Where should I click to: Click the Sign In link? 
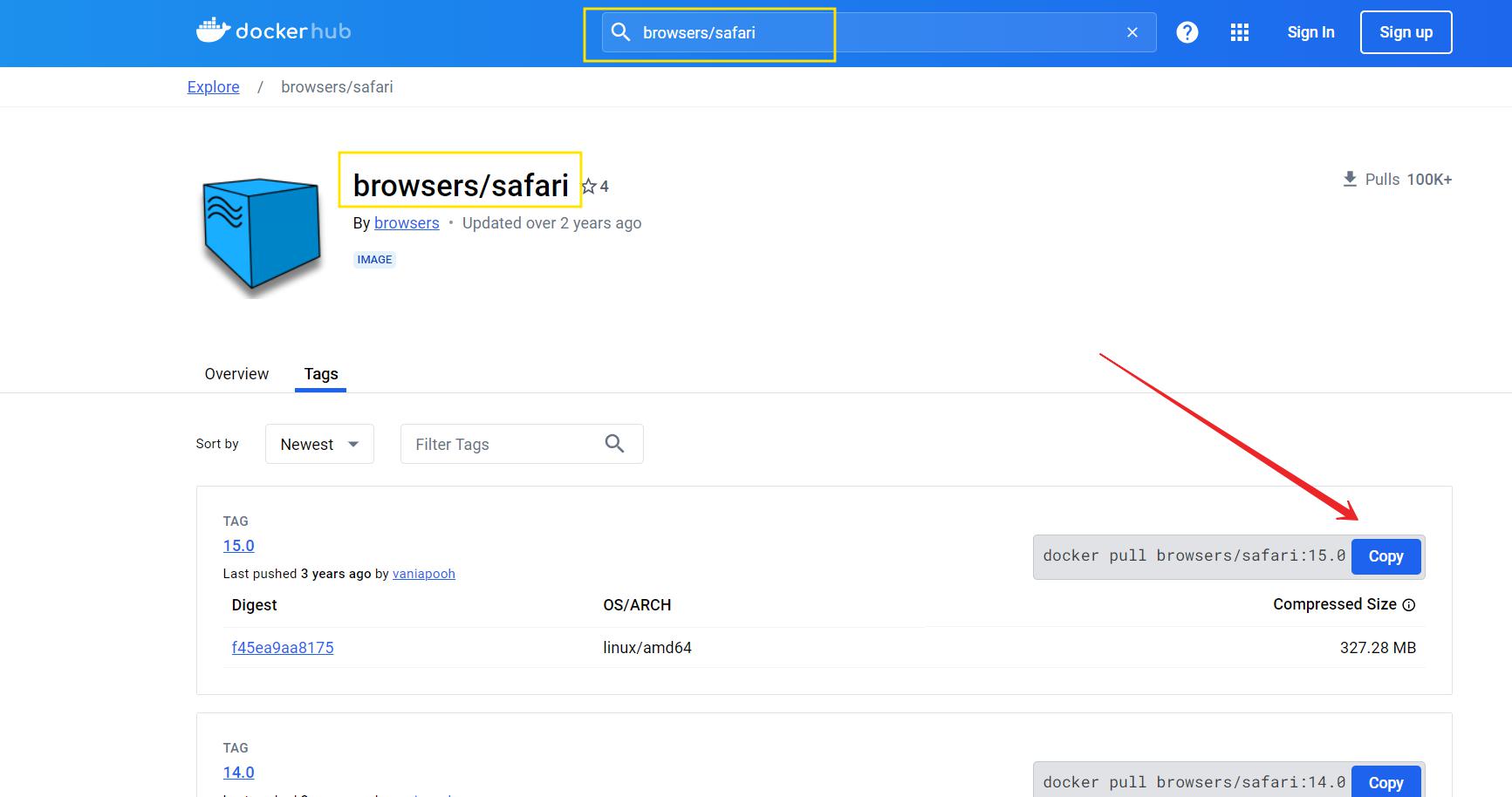pyautogui.click(x=1310, y=32)
